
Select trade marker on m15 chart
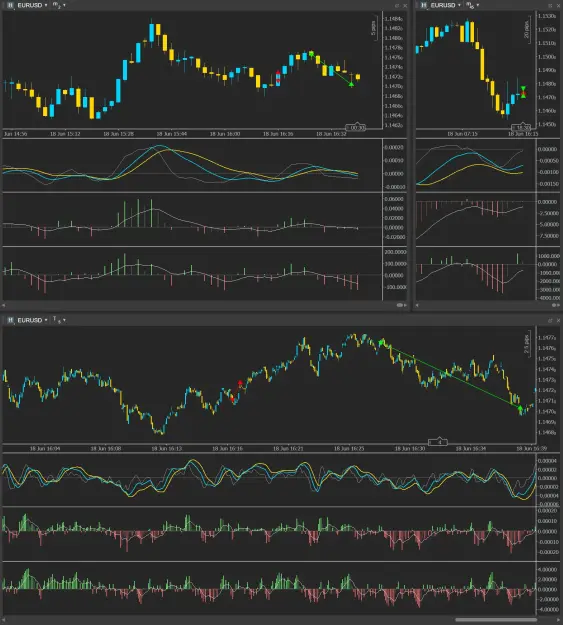[524, 92]
